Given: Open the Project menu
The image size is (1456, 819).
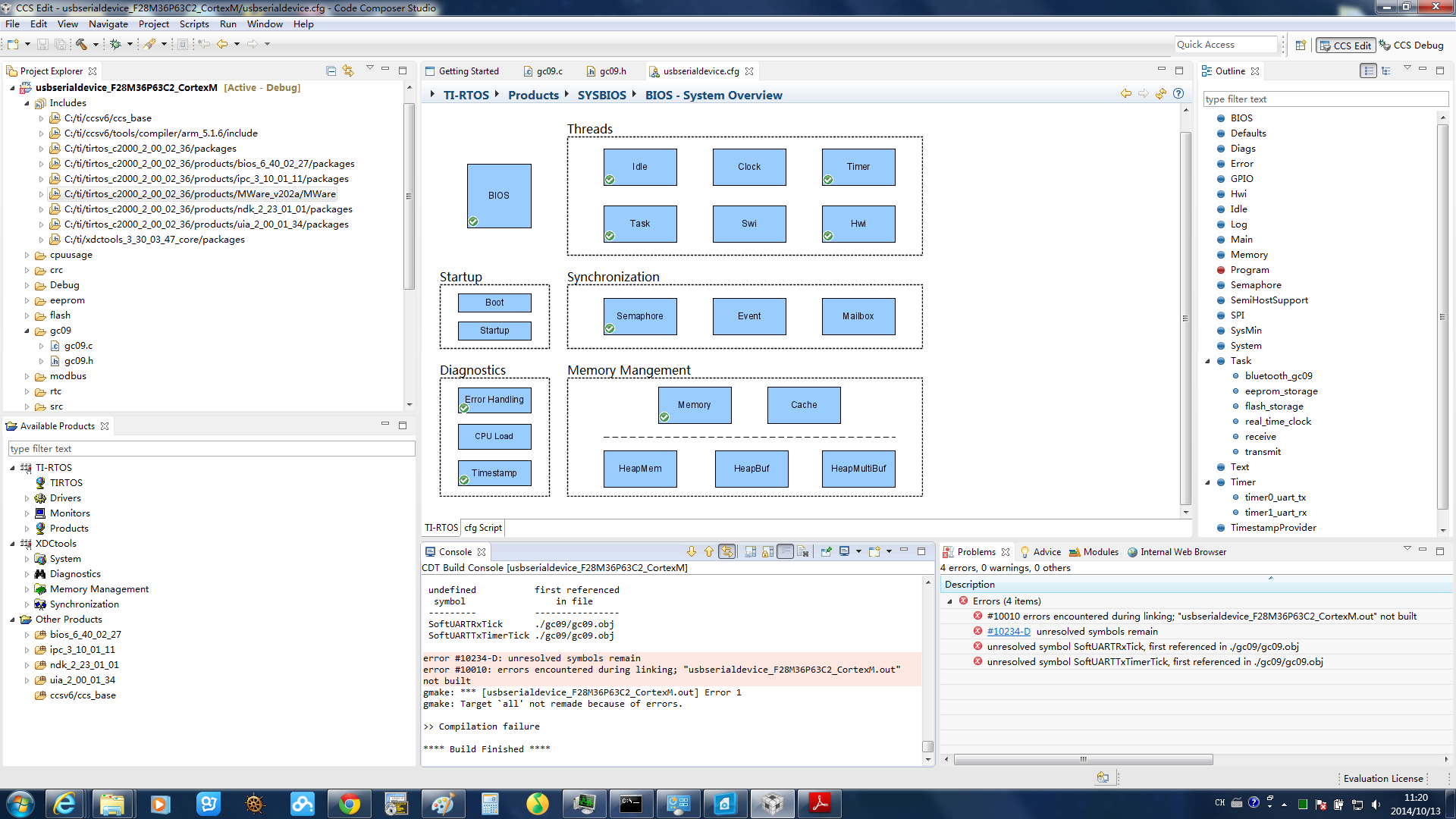Looking at the screenshot, I should [153, 24].
